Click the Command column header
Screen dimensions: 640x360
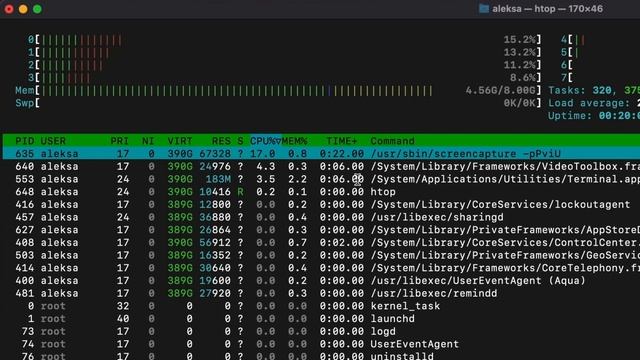coord(393,141)
